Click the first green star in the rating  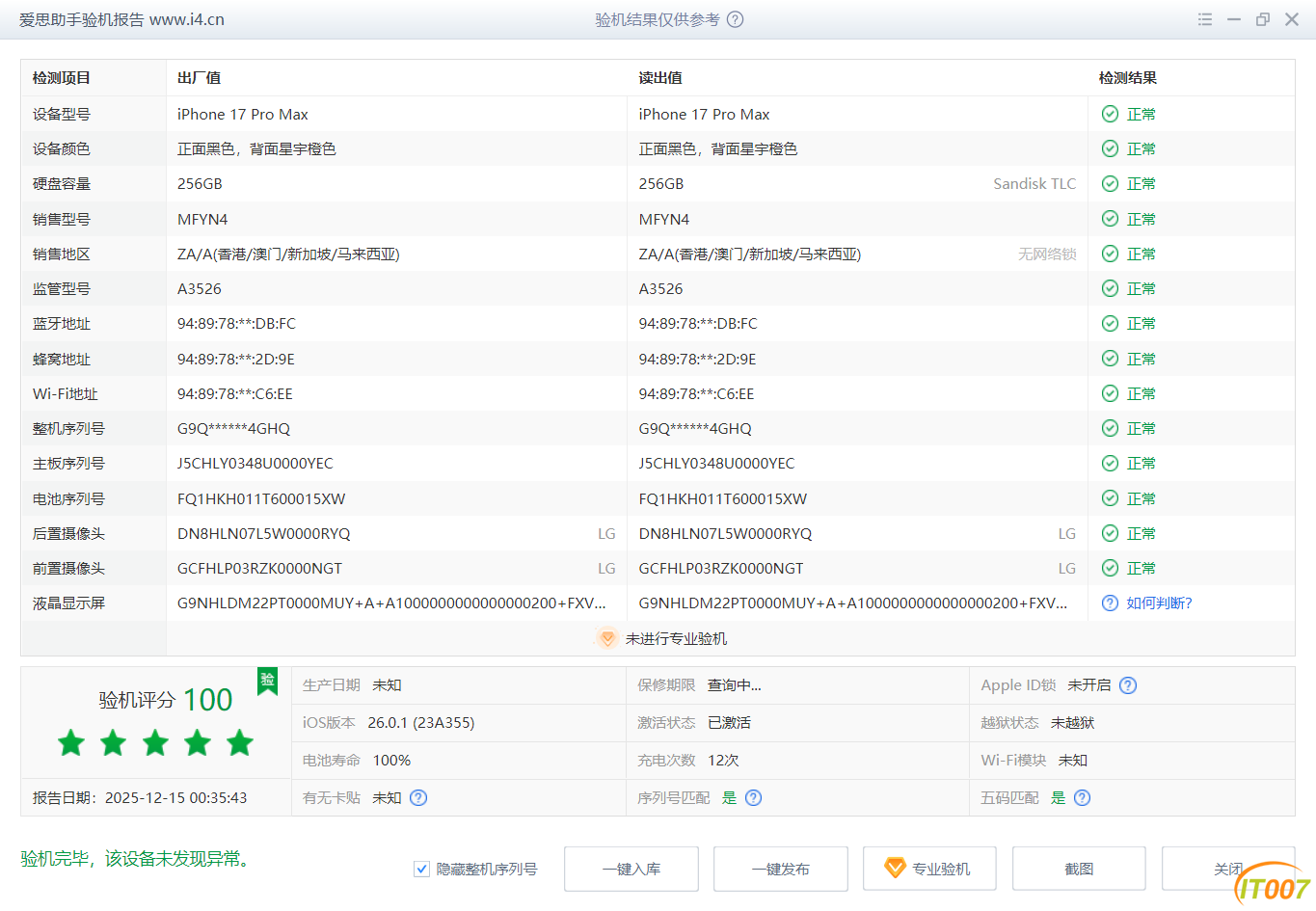[71, 743]
